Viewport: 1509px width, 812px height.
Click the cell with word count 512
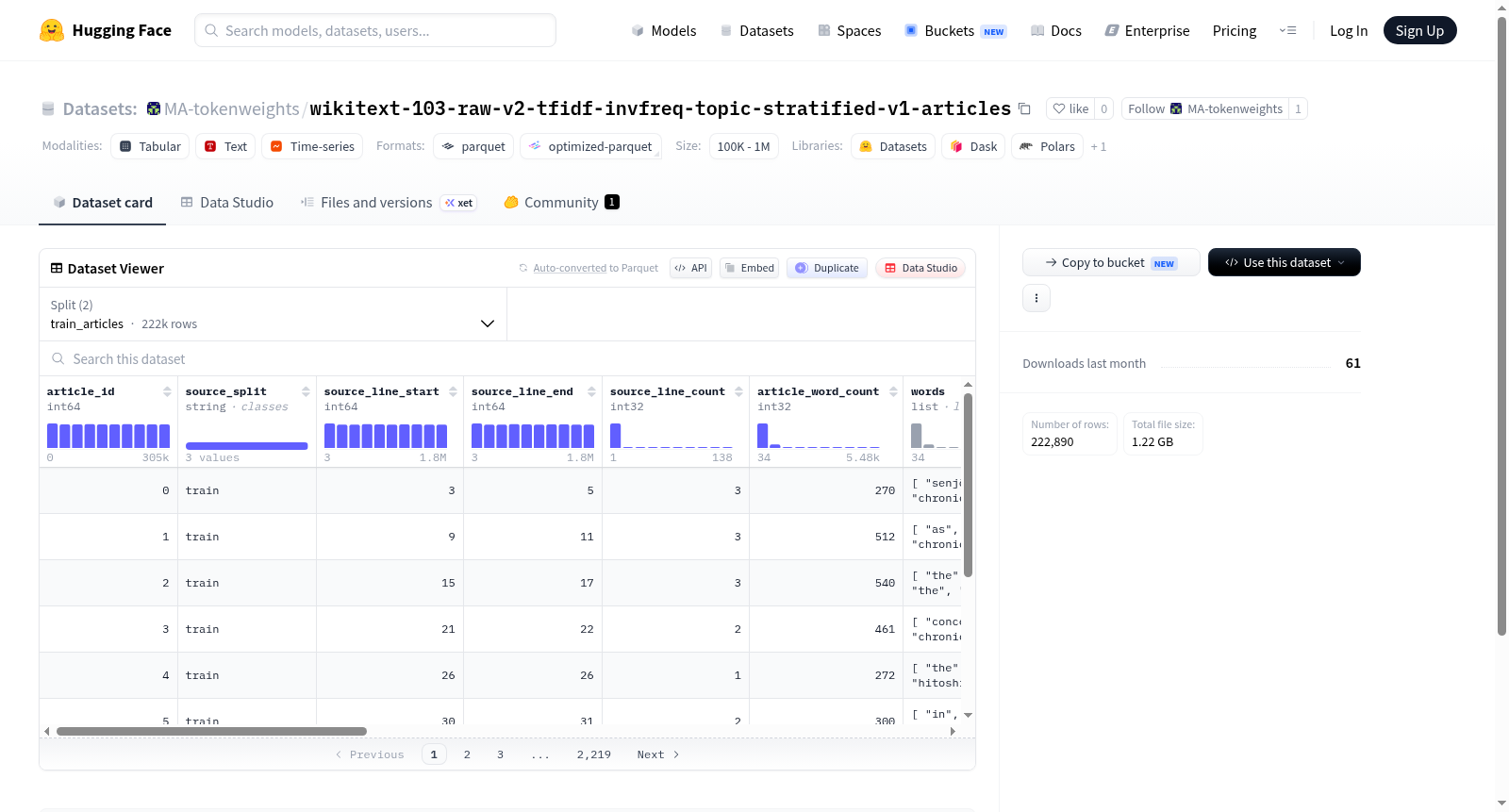[x=824, y=537]
